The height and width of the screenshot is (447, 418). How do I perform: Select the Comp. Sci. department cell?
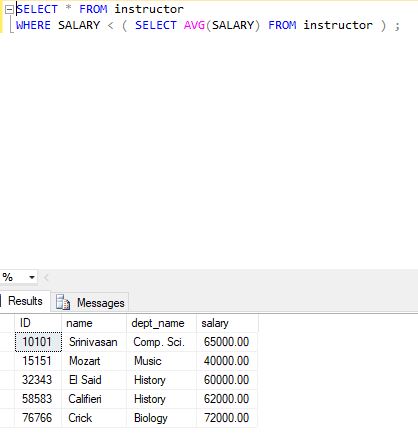pos(161,342)
